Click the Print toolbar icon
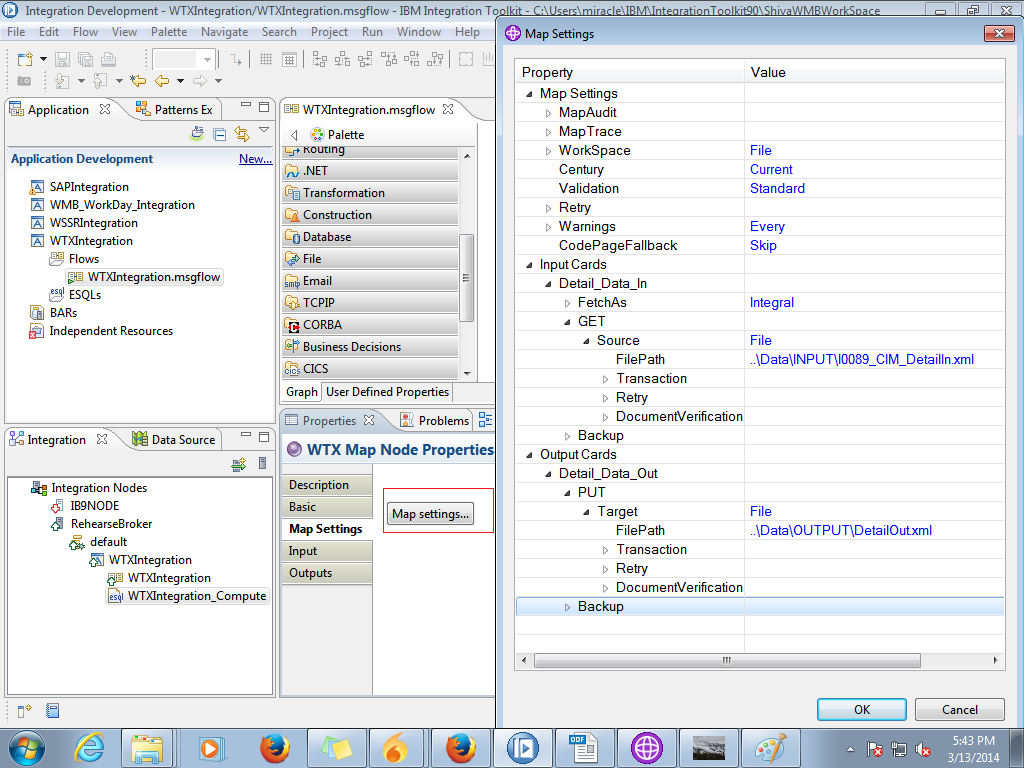Viewport: 1024px width, 768px height. point(108,59)
